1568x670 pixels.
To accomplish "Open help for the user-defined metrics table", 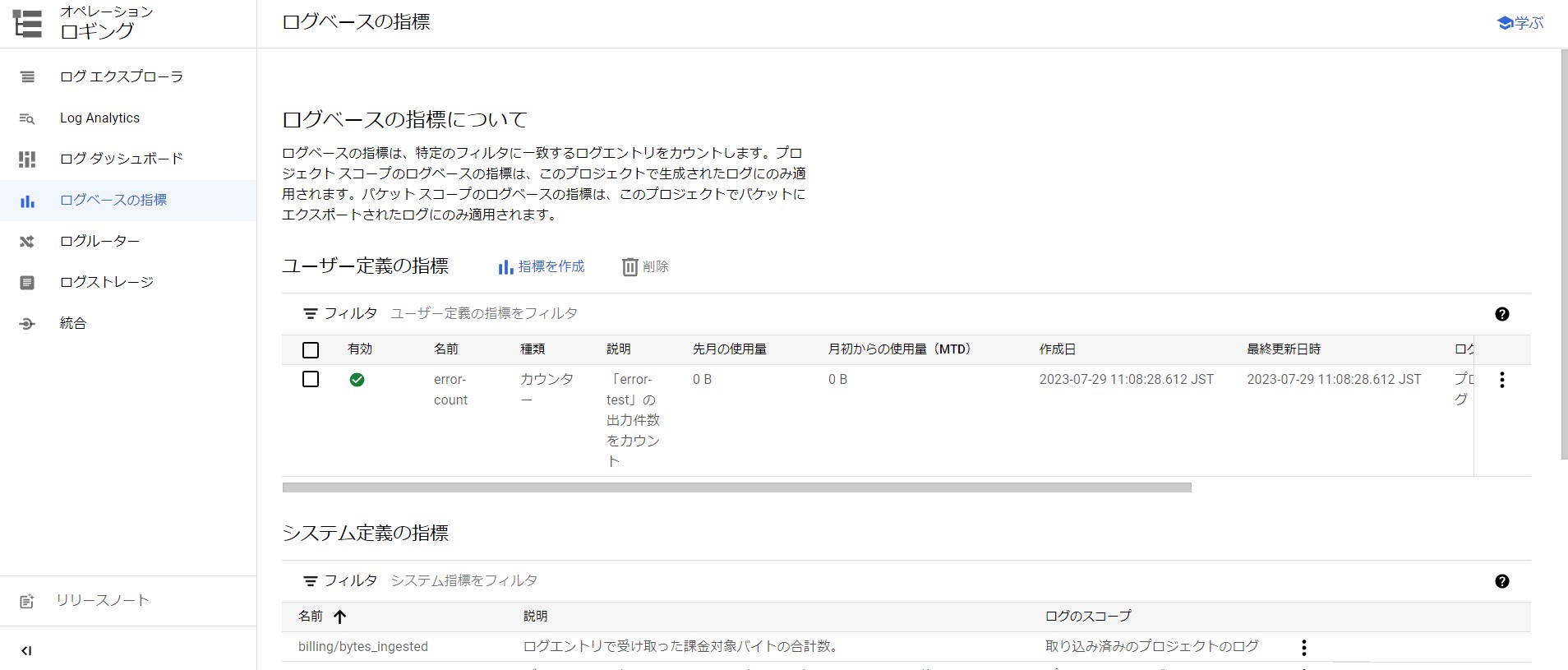I will pyautogui.click(x=1502, y=314).
